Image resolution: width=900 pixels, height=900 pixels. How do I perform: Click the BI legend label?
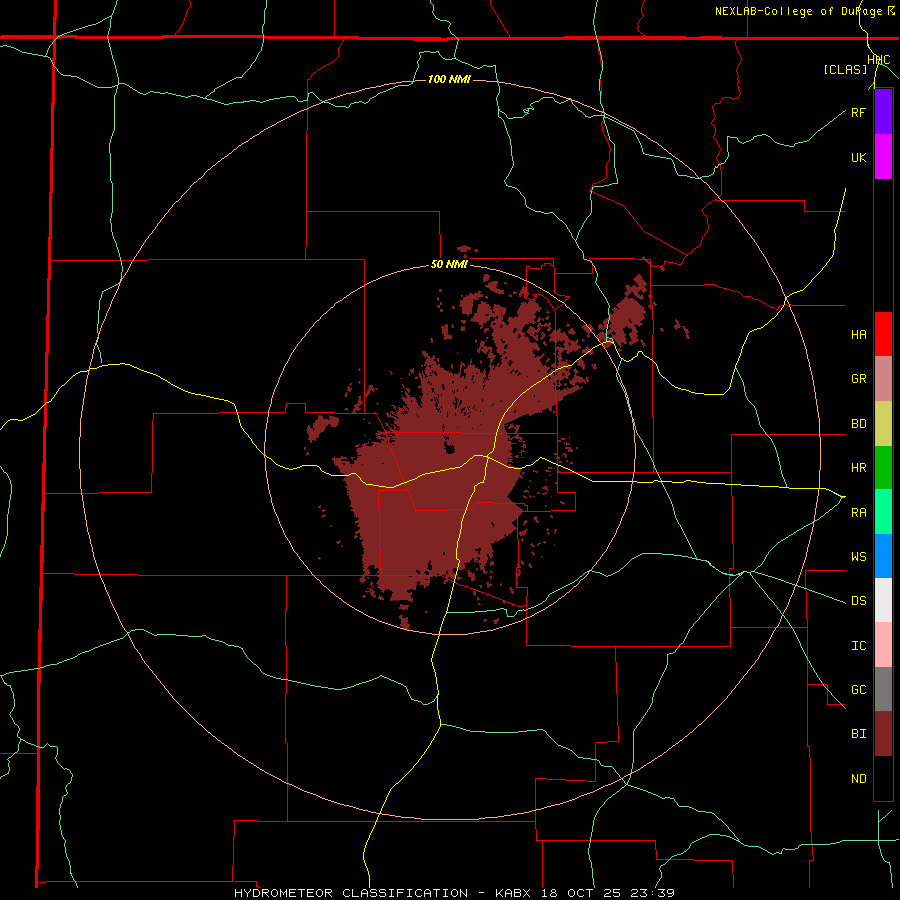click(x=858, y=734)
